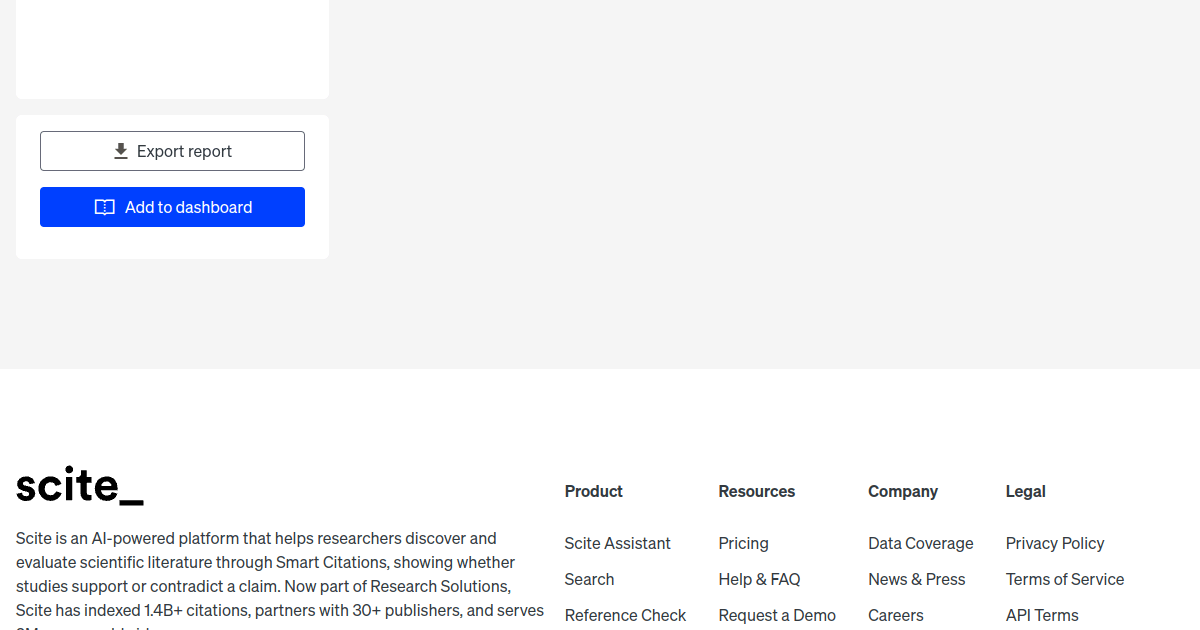The width and height of the screenshot is (1200, 630).
Task: Click the Company footer heading
Action: click(x=903, y=491)
